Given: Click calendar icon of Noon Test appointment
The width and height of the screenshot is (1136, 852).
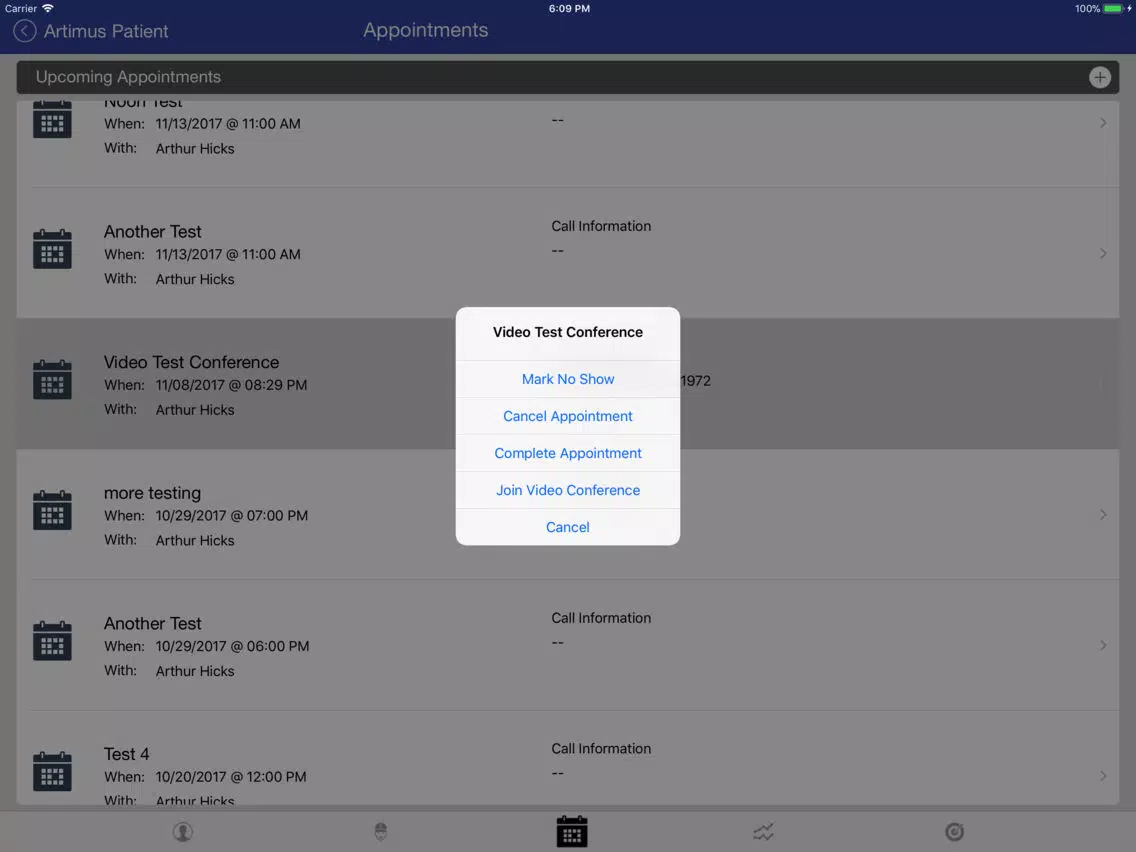Looking at the screenshot, I should click(x=52, y=120).
